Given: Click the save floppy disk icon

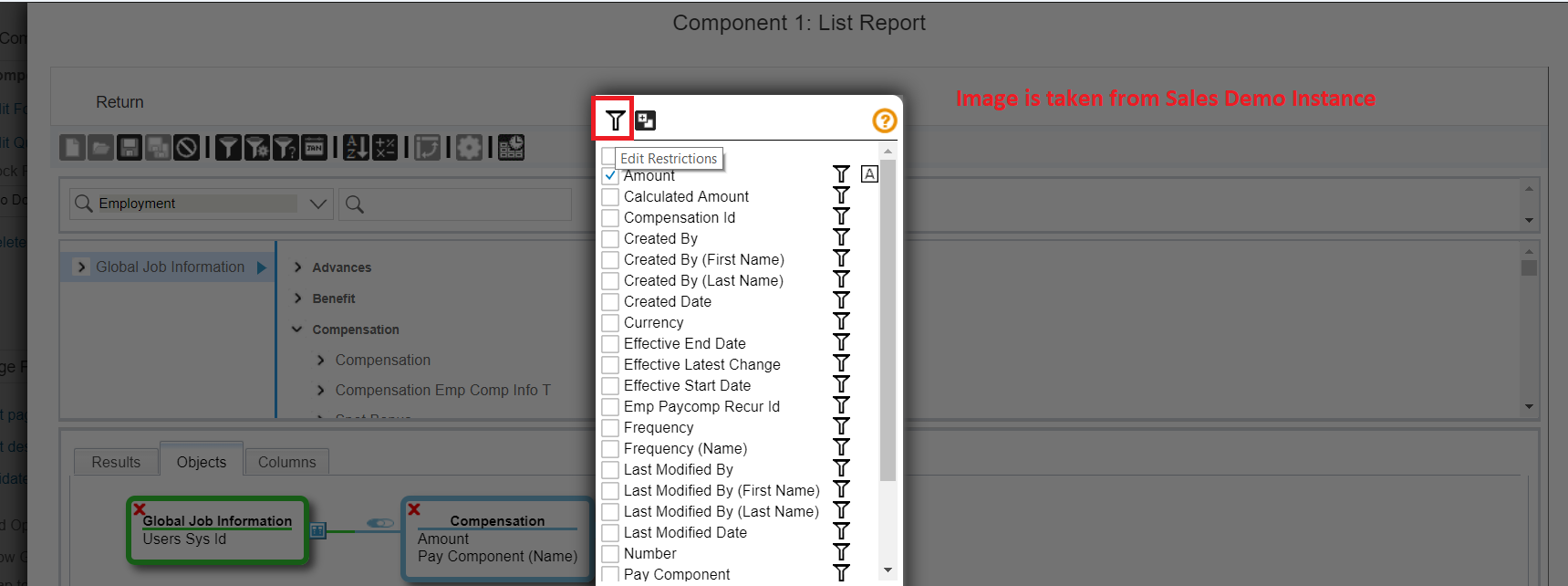Looking at the screenshot, I should tap(130, 147).
